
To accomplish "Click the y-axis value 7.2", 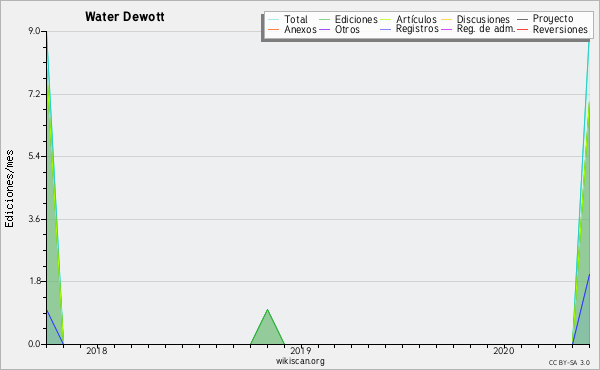I will (x=34, y=94).
